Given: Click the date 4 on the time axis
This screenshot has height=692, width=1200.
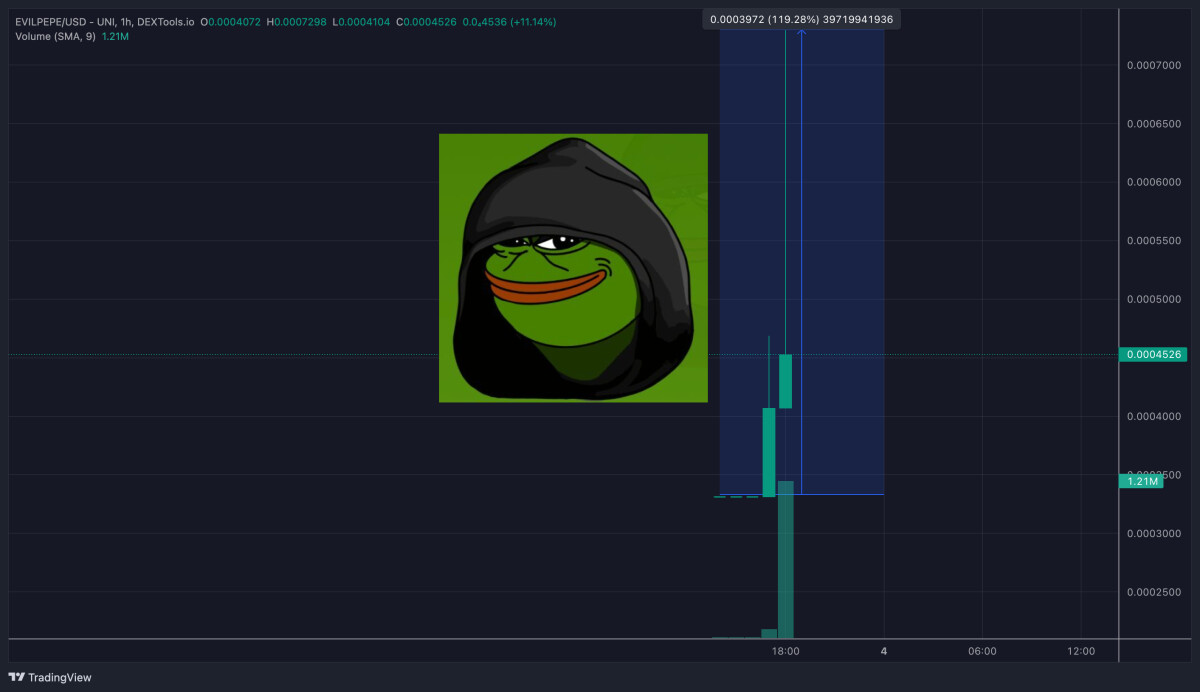Looking at the screenshot, I should tap(883, 651).
